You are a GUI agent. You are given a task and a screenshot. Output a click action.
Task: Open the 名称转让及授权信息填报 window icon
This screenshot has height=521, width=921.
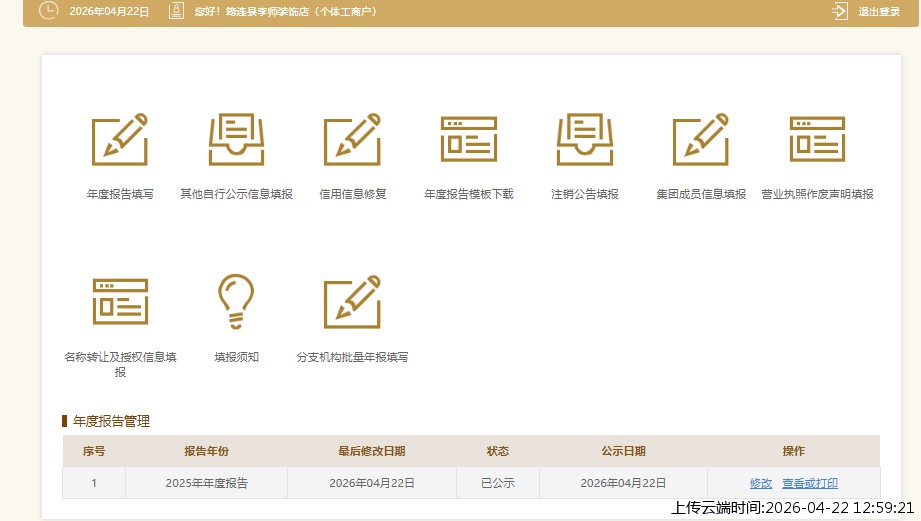coord(120,302)
